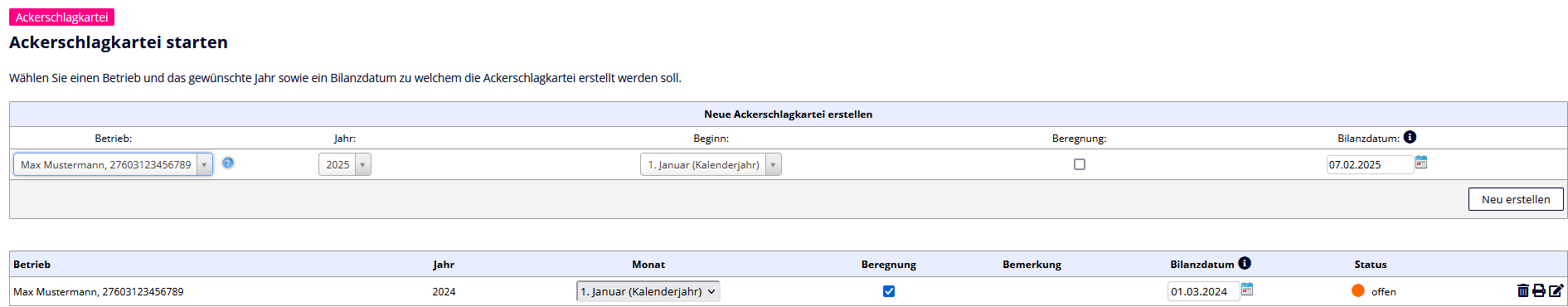Screen dimensions: 1568x307
Task: Click info icon in Bilanzdatum table header
Action: point(1245,263)
